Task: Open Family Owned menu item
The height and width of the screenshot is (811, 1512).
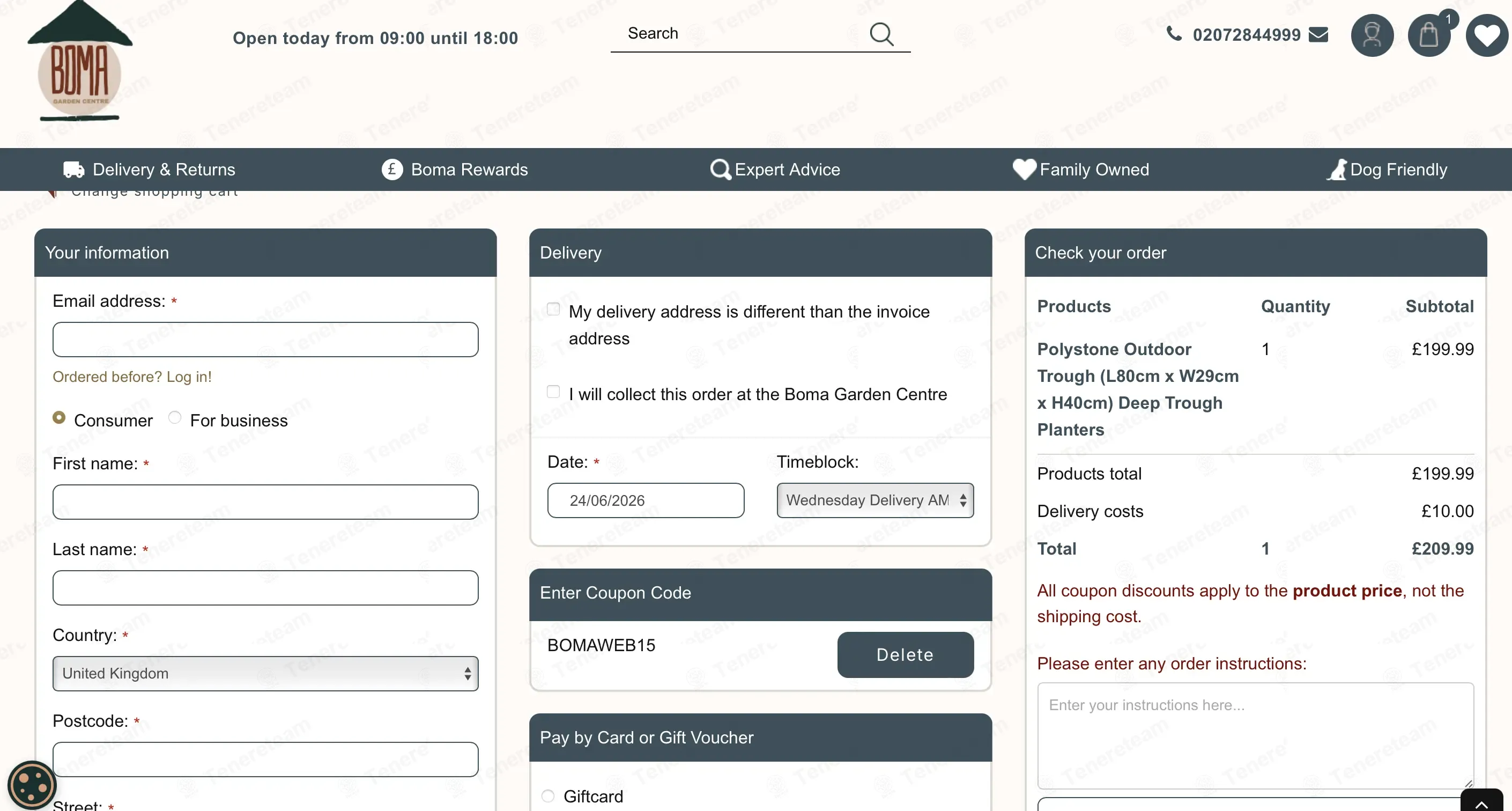Action: click(1081, 169)
